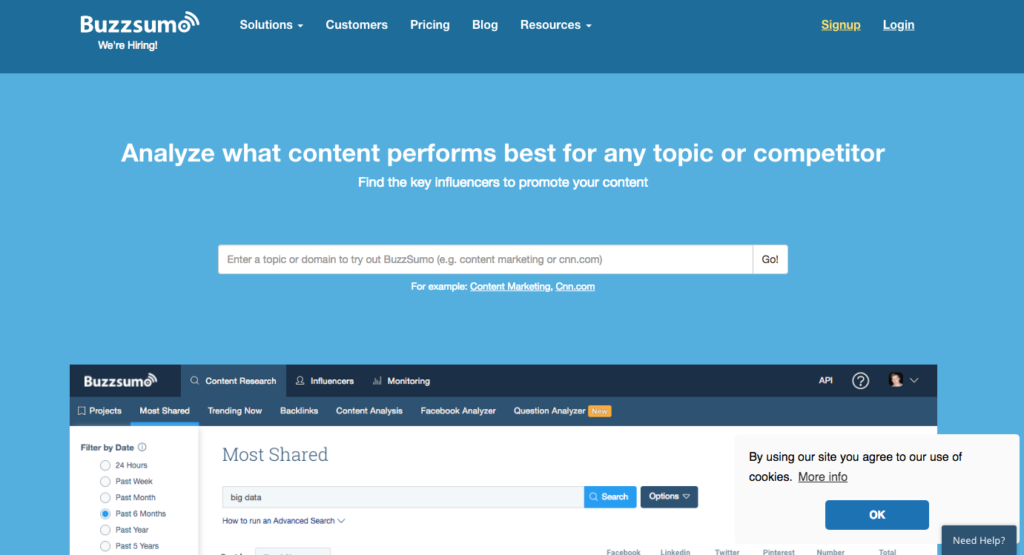Click the user avatar picture in the app bar
Screen dimensions: 1024x555
tap(895, 380)
